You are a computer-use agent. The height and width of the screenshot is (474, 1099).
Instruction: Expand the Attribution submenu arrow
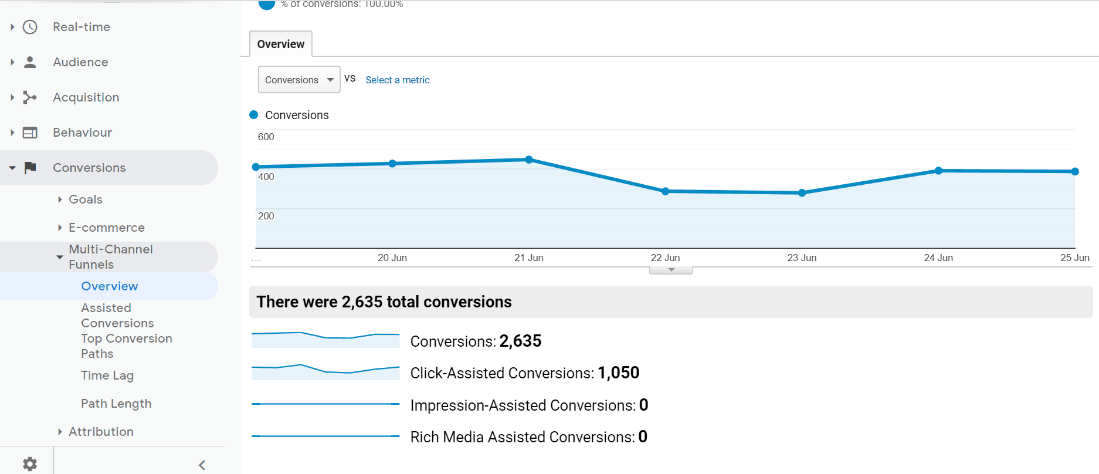click(x=60, y=432)
